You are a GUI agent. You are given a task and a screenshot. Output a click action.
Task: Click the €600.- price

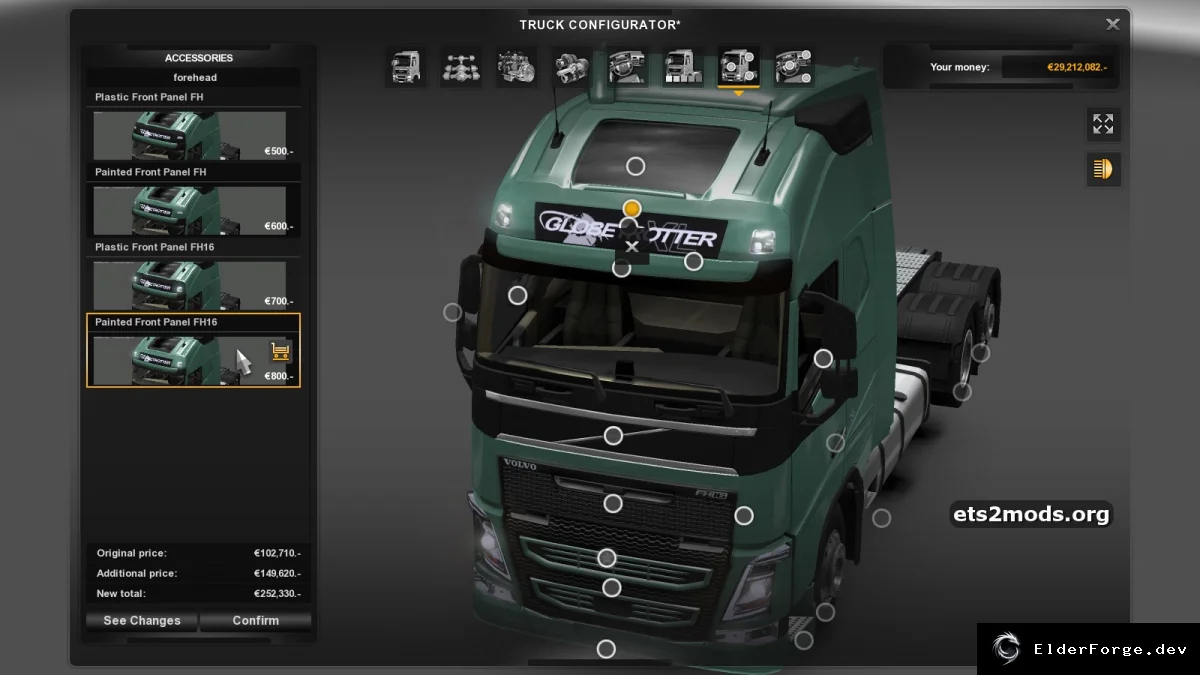pos(279,227)
